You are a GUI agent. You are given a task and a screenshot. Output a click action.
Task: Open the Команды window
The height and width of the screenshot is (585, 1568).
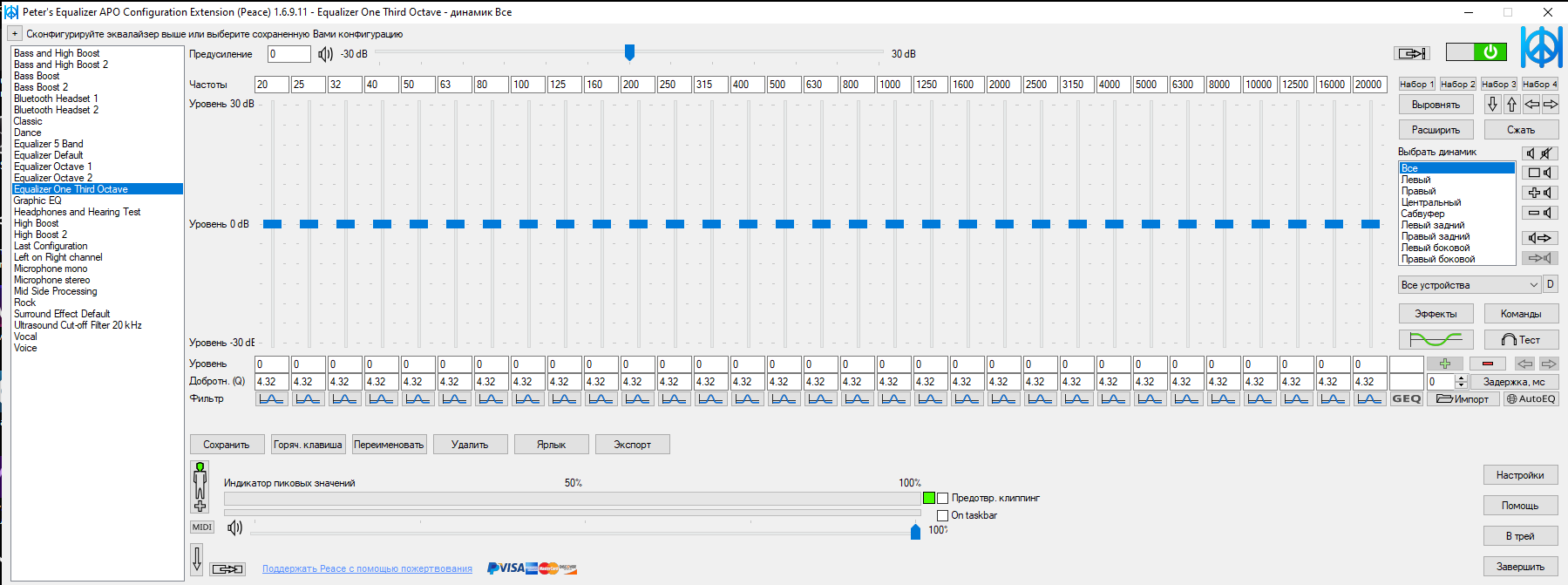pyautogui.click(x=1521, y=314)
